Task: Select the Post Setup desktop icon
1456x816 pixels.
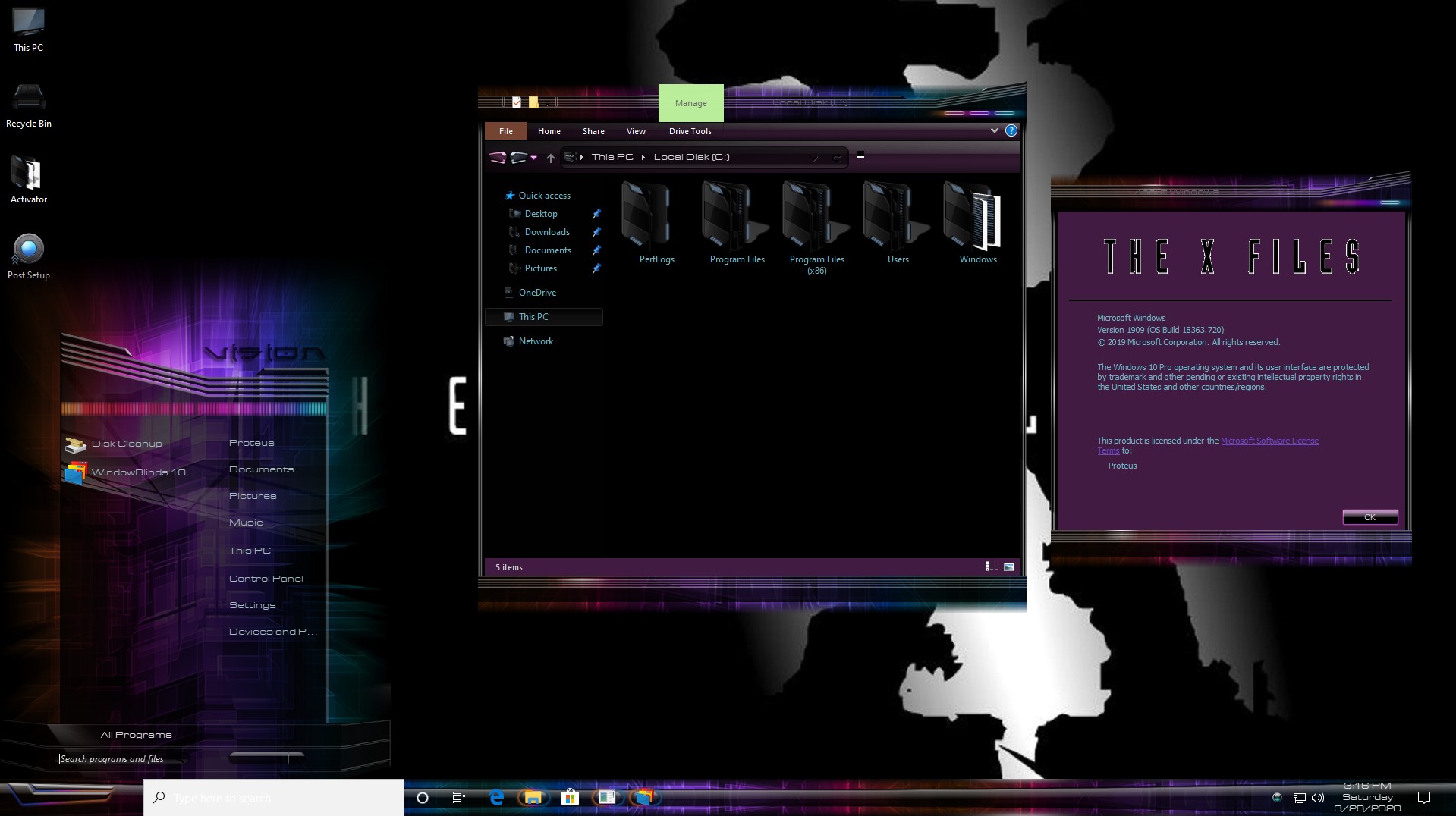Action: pos(28,256)
